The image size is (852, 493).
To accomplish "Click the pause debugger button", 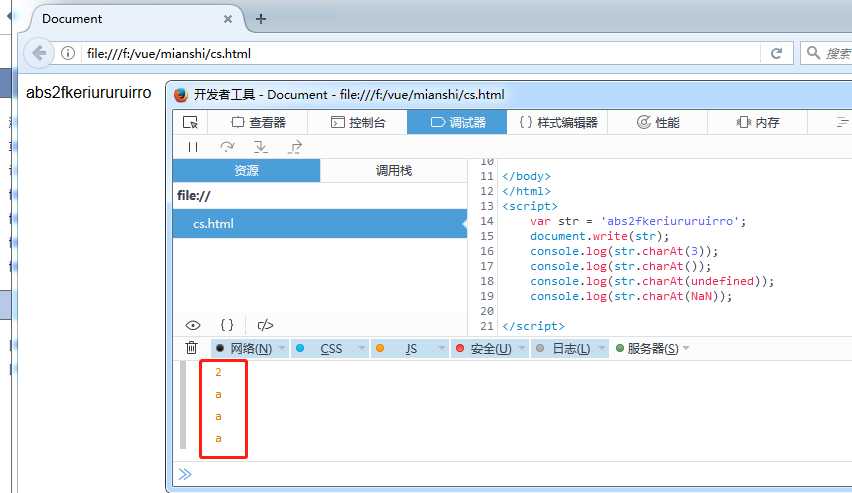I will 192,147.
